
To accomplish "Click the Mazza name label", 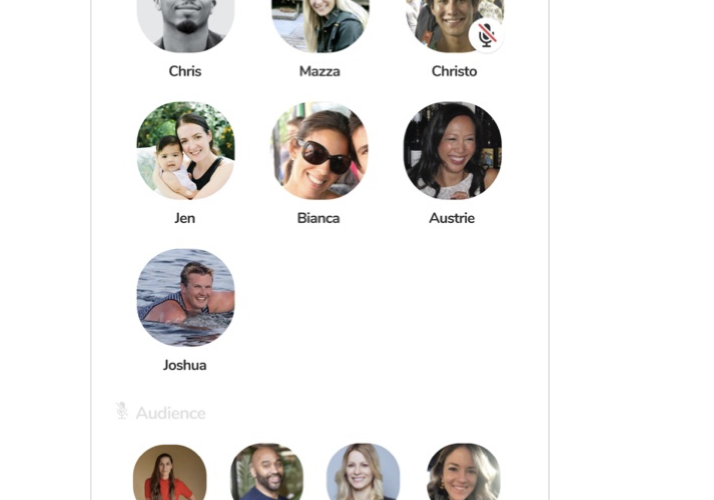I will [320, 71].
